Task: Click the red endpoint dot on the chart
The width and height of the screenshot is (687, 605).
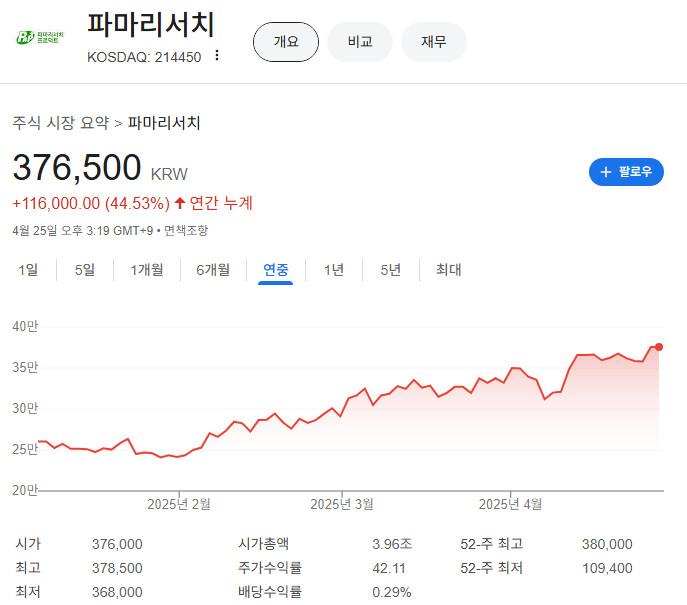Action: coord(659,347)
